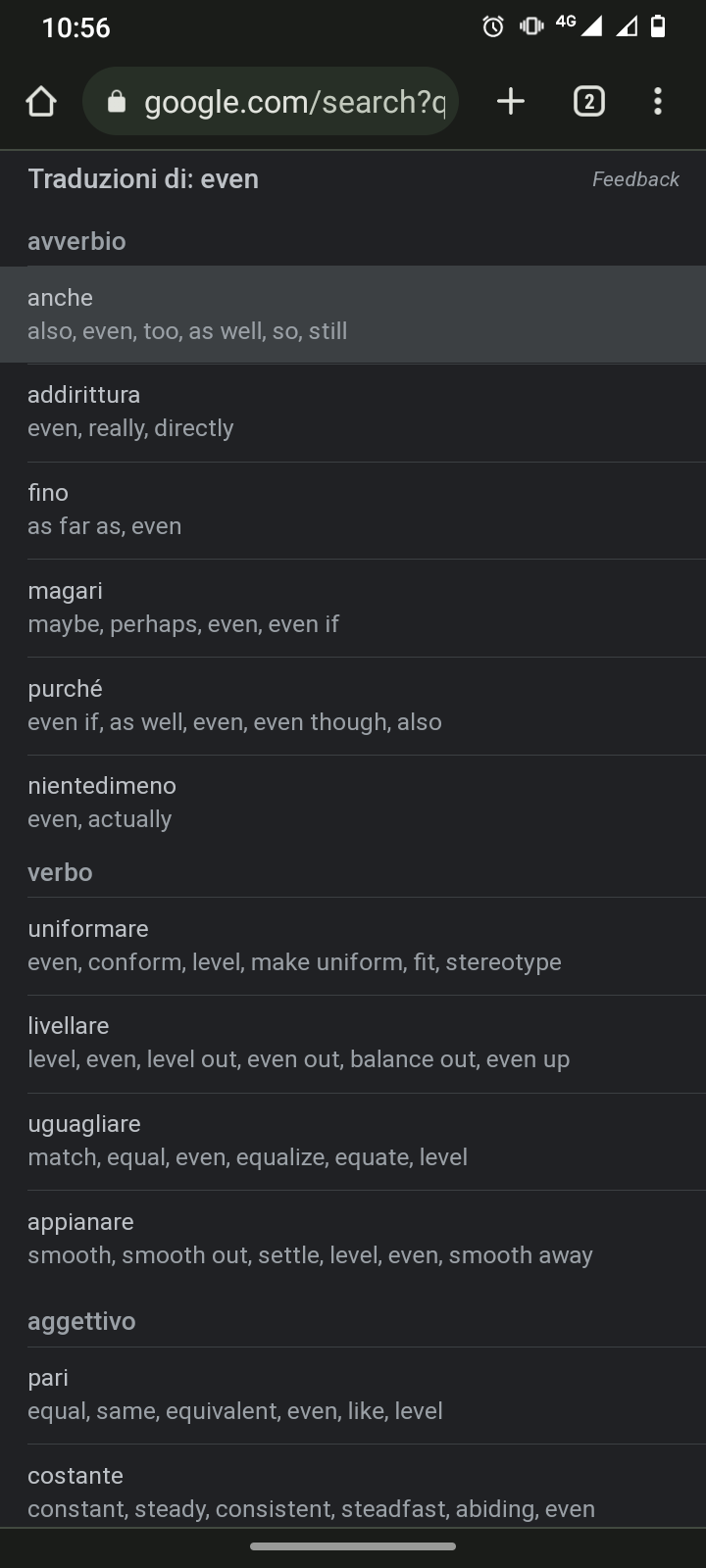Open Chrome's three-dot overflow menu
706x1568 pixels.
coord(658,101)
